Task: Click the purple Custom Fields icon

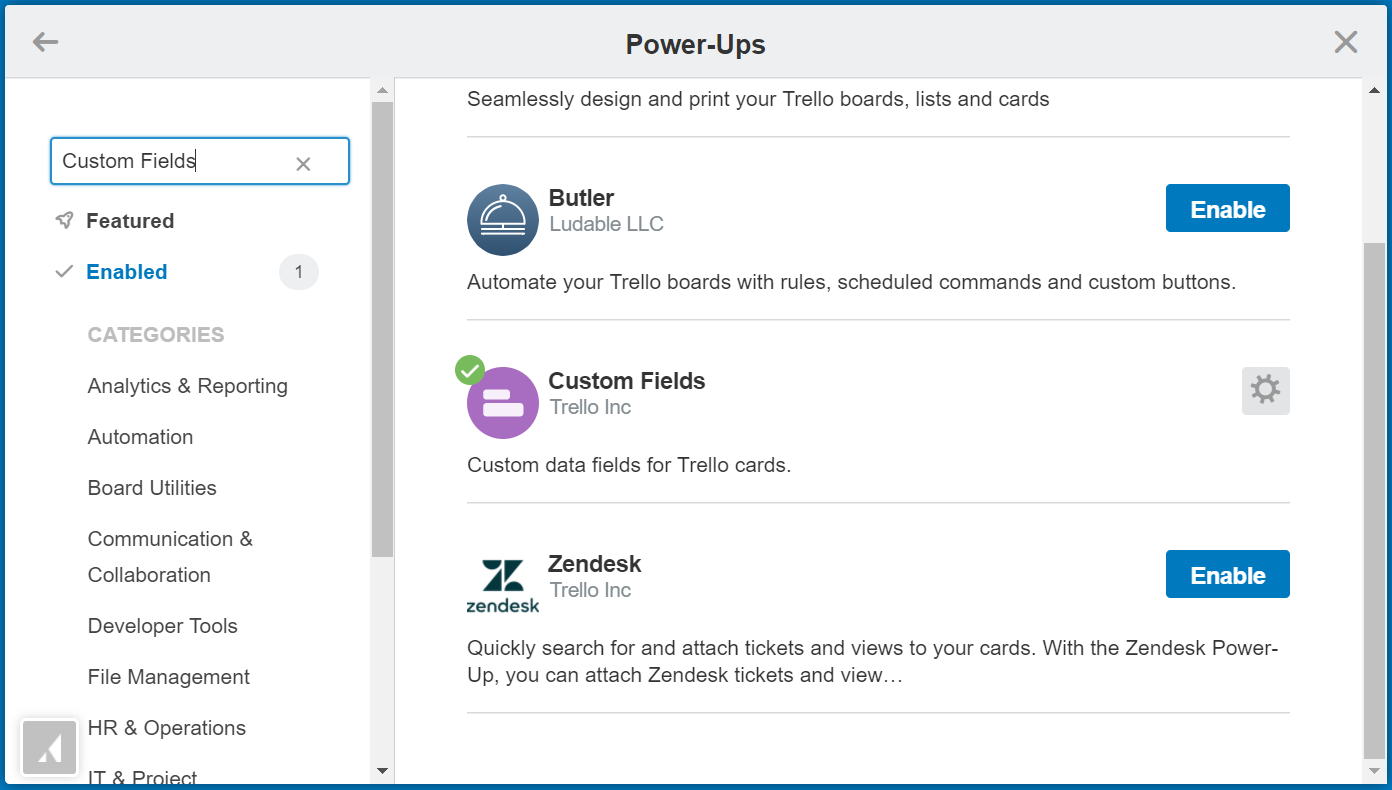Action: click(x=503, y=403)
